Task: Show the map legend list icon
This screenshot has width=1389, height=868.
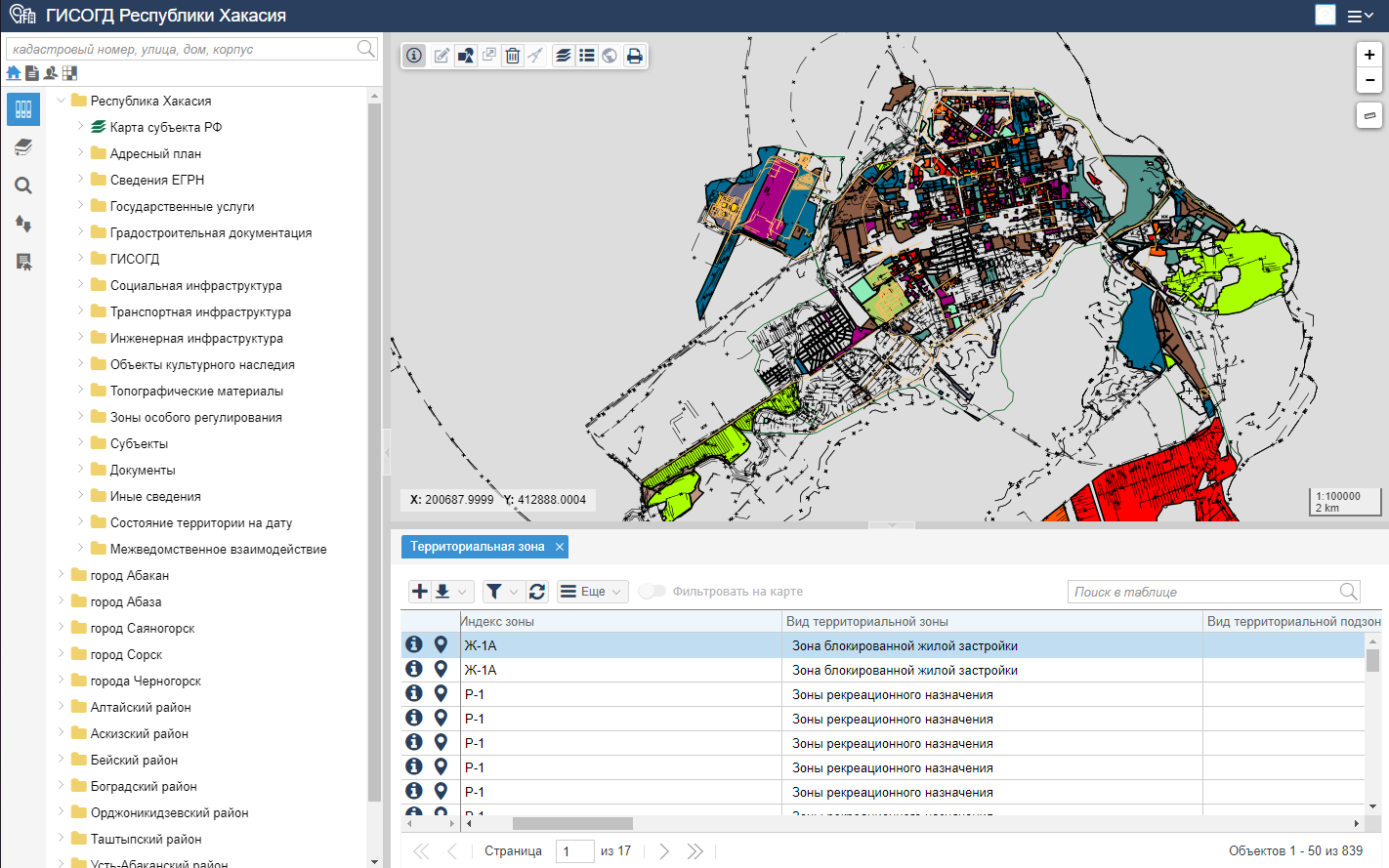Action: pos(586,56)
